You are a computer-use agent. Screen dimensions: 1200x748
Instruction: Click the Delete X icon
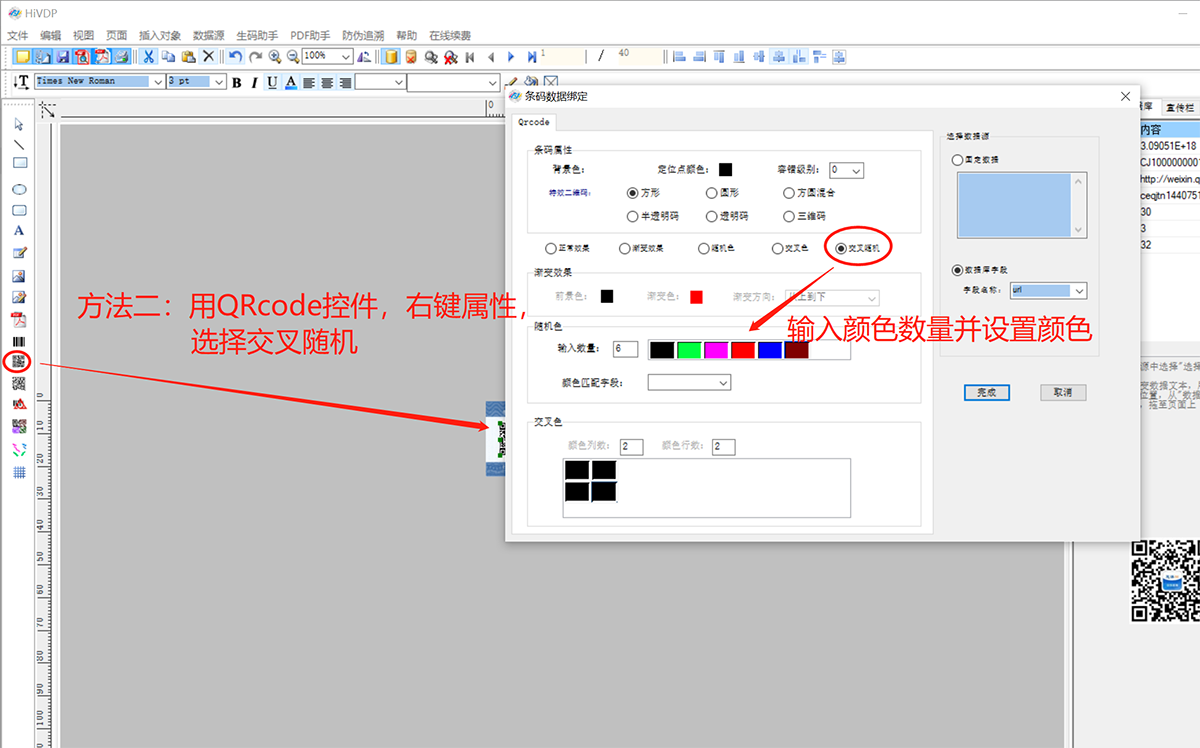point(208,57)
